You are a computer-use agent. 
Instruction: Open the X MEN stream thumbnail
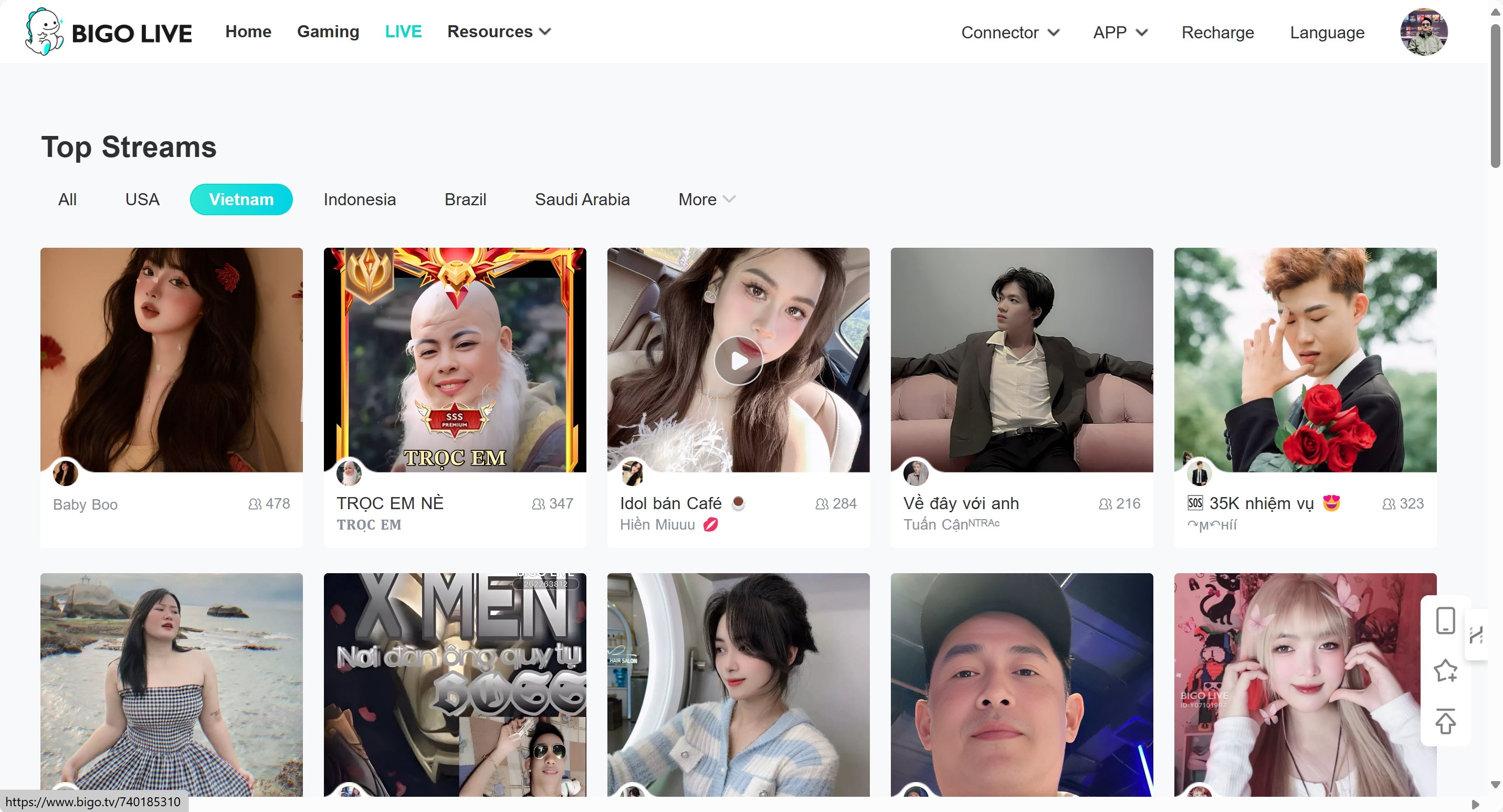tap(455, 685)
